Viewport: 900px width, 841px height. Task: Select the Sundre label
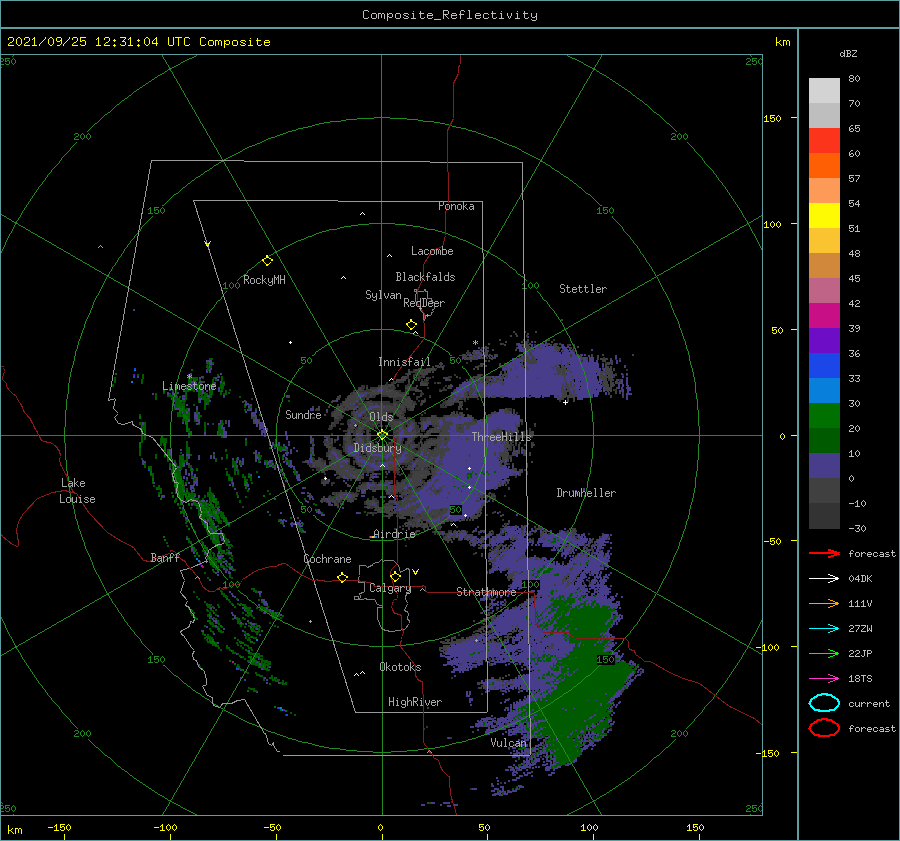click(x=303, y=414)
